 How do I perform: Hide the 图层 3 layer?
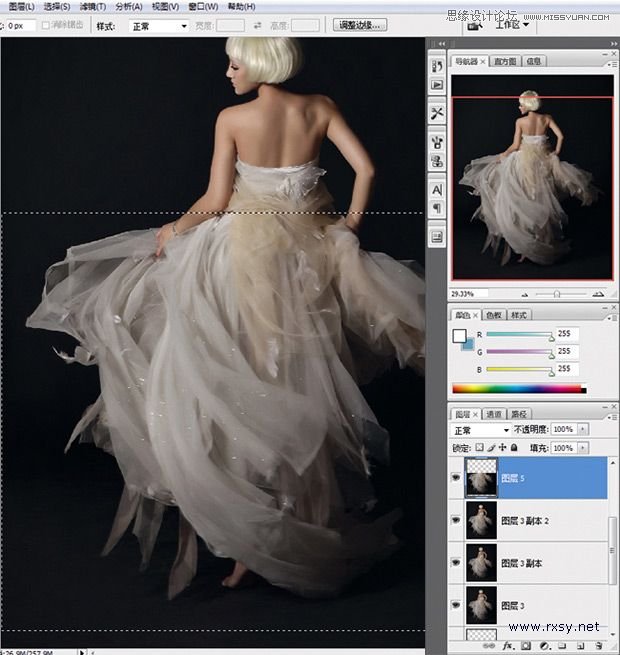pos(456,604)
